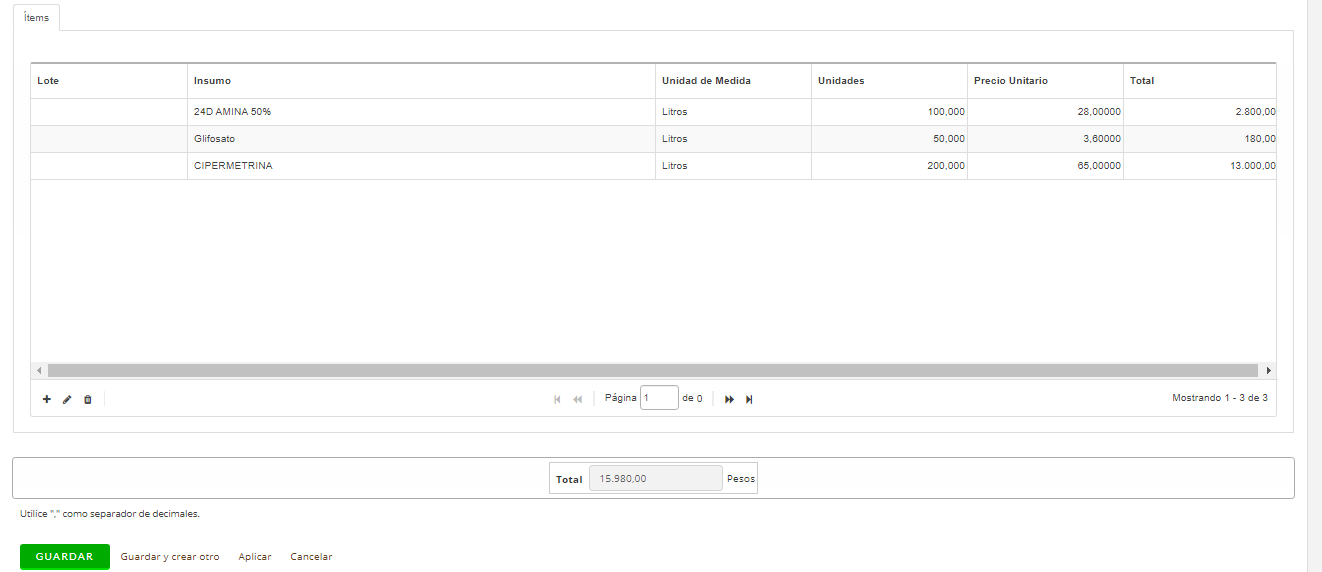The image size is (1322, 572).
Task: Click the page vertical scrollbar
Action: [1314, 286]
